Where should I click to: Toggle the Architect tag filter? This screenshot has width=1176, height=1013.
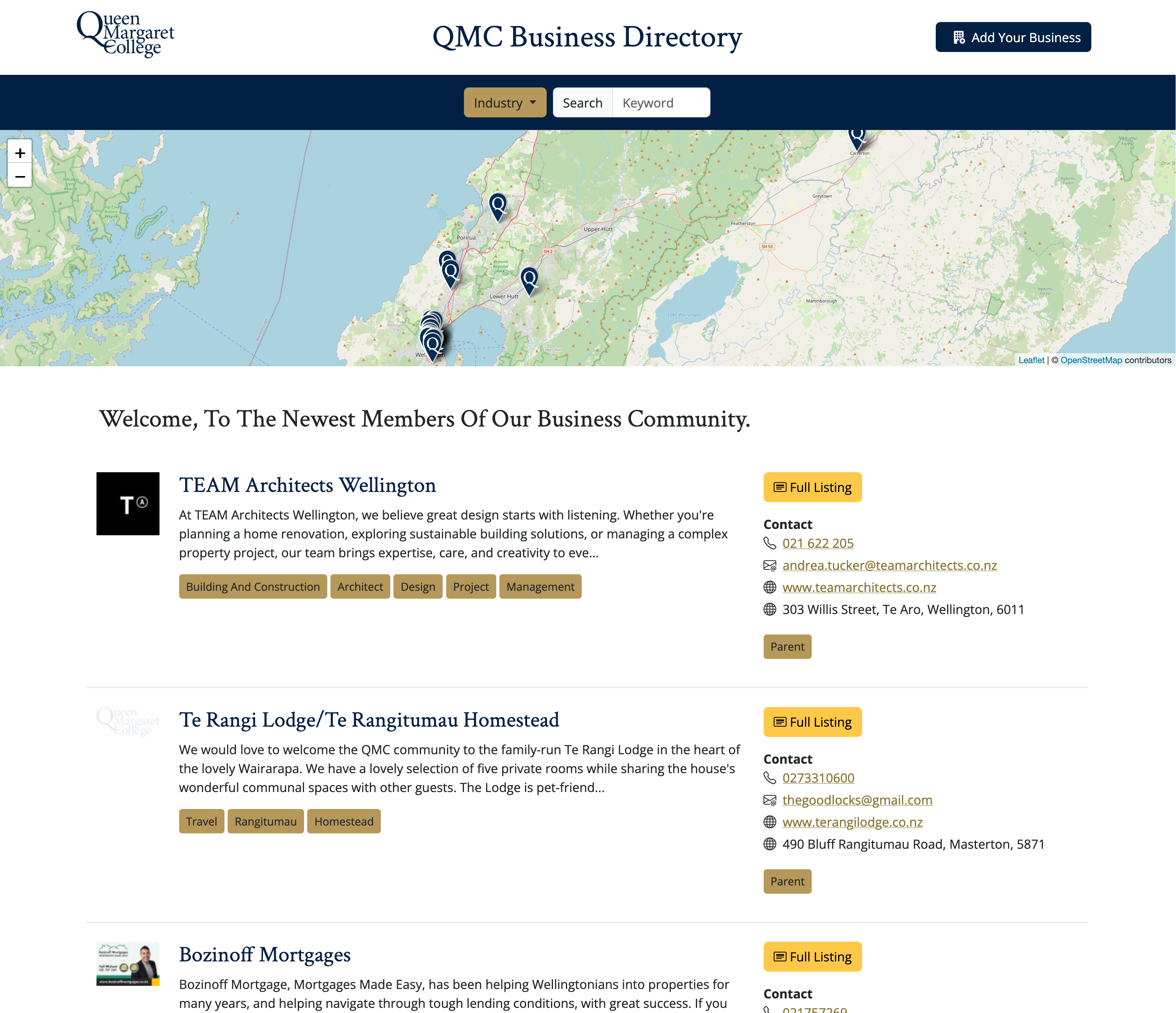click(360, 586)
